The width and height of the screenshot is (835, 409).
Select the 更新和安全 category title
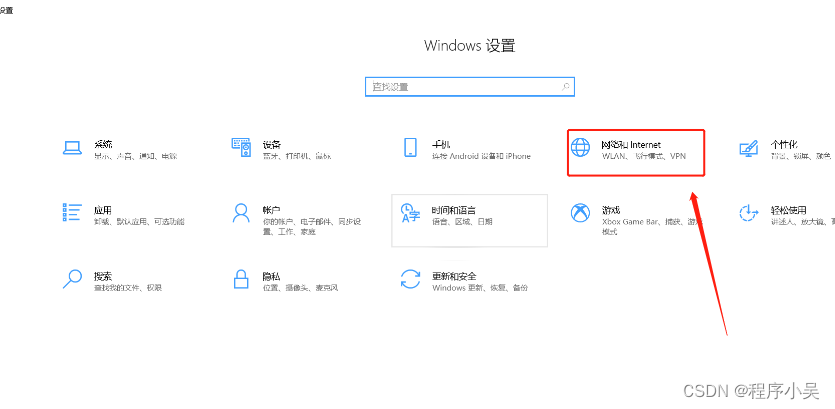pyautogui.click(x=454, y=276)
